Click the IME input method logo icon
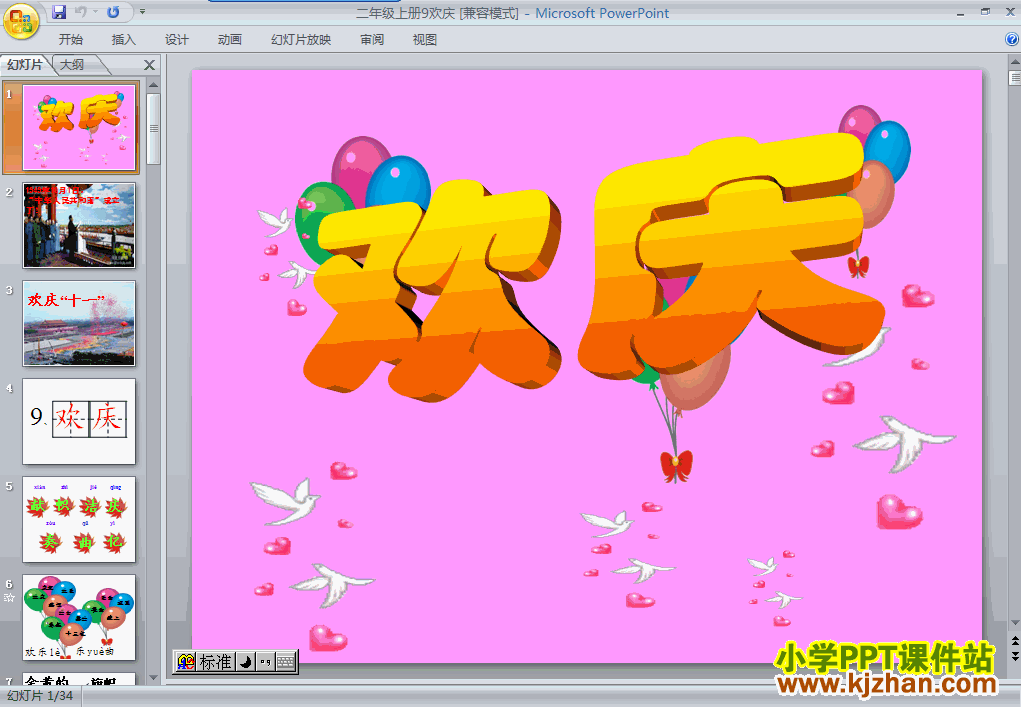This screenshot has height=707, width=1021. pyautogui.click(x=186, y=662)
